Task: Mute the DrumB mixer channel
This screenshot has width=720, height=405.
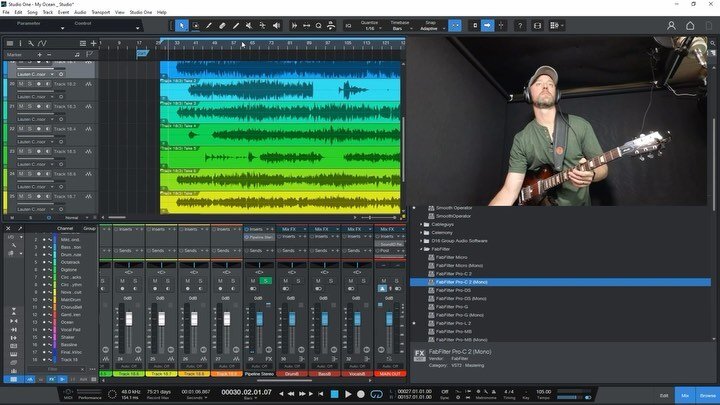Action: click(x=285, y=281)
